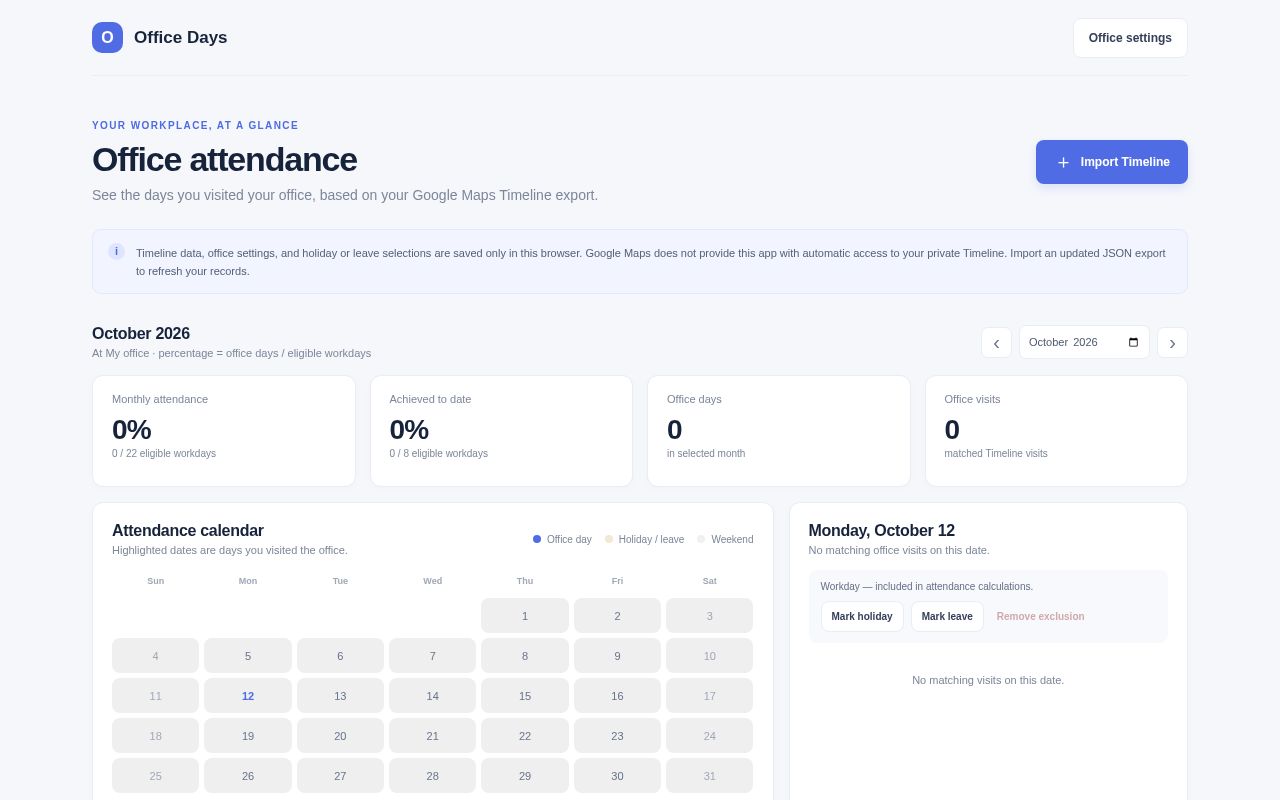Select day 7 in the calendar

pyautogui.click(x=433, y=656)
